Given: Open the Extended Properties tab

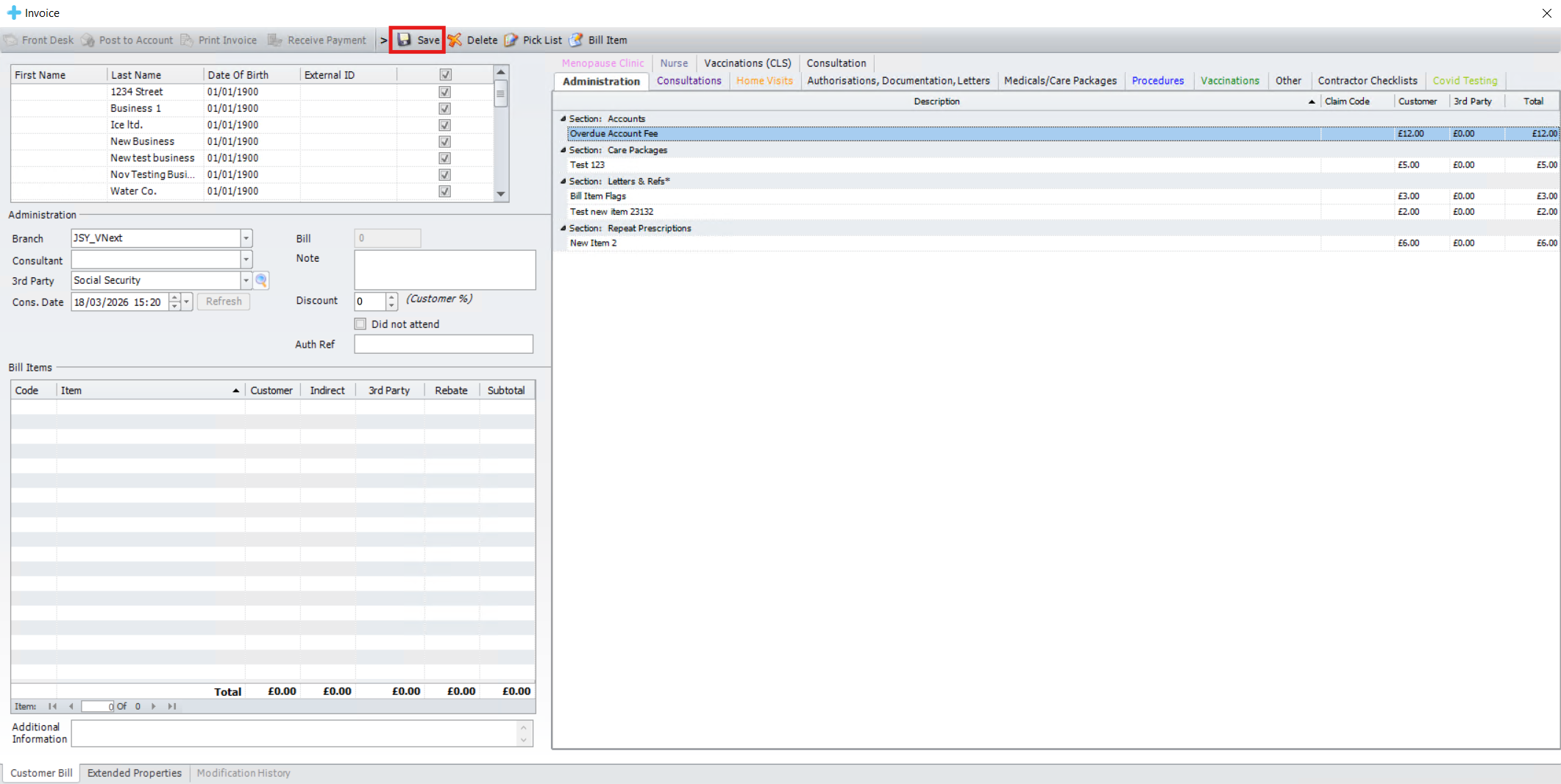Looking at the screenshot, I should coord(134,773).
